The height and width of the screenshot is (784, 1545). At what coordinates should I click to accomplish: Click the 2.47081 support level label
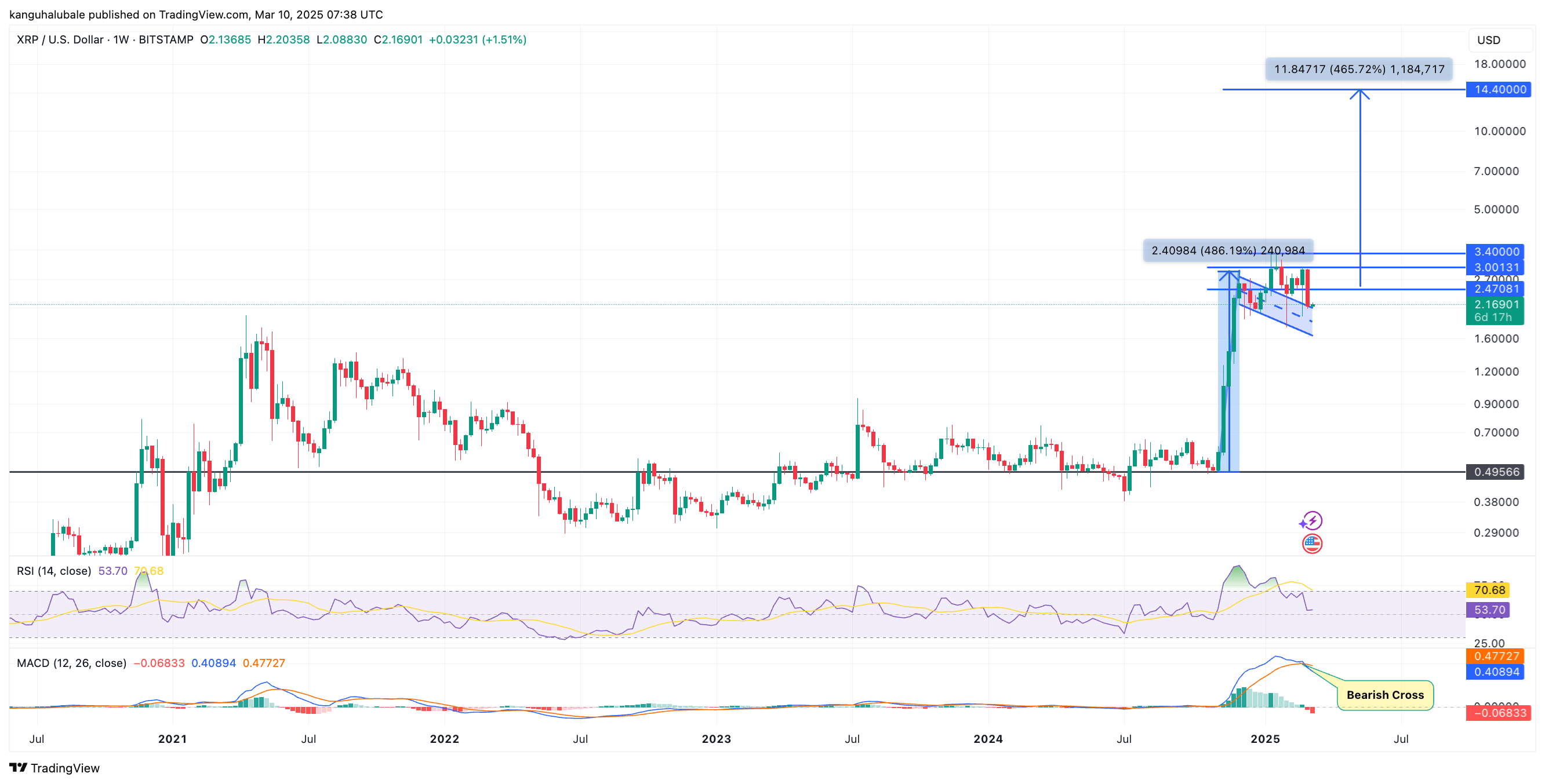(1496, 289)
